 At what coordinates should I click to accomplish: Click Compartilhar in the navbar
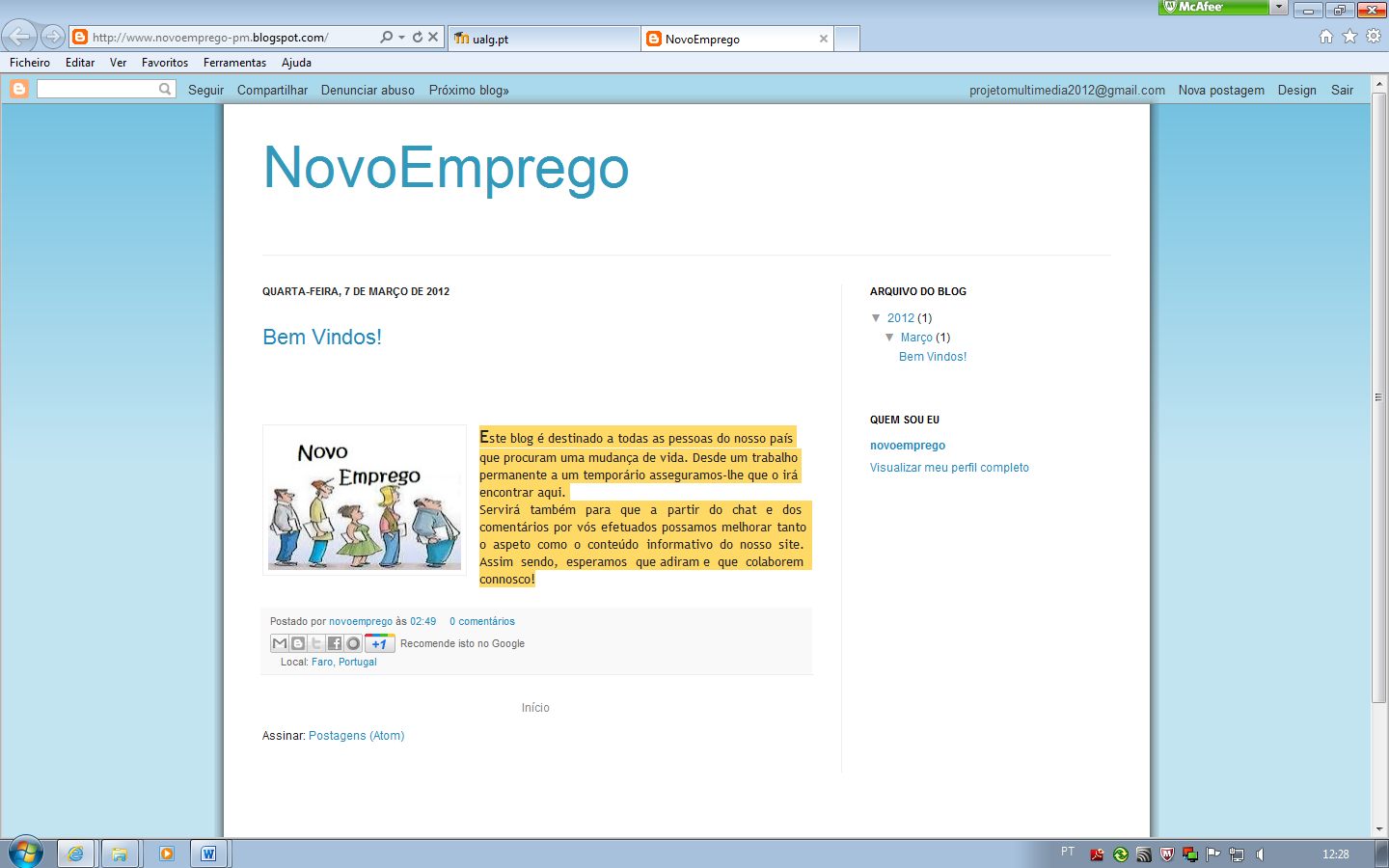[272, 90]
